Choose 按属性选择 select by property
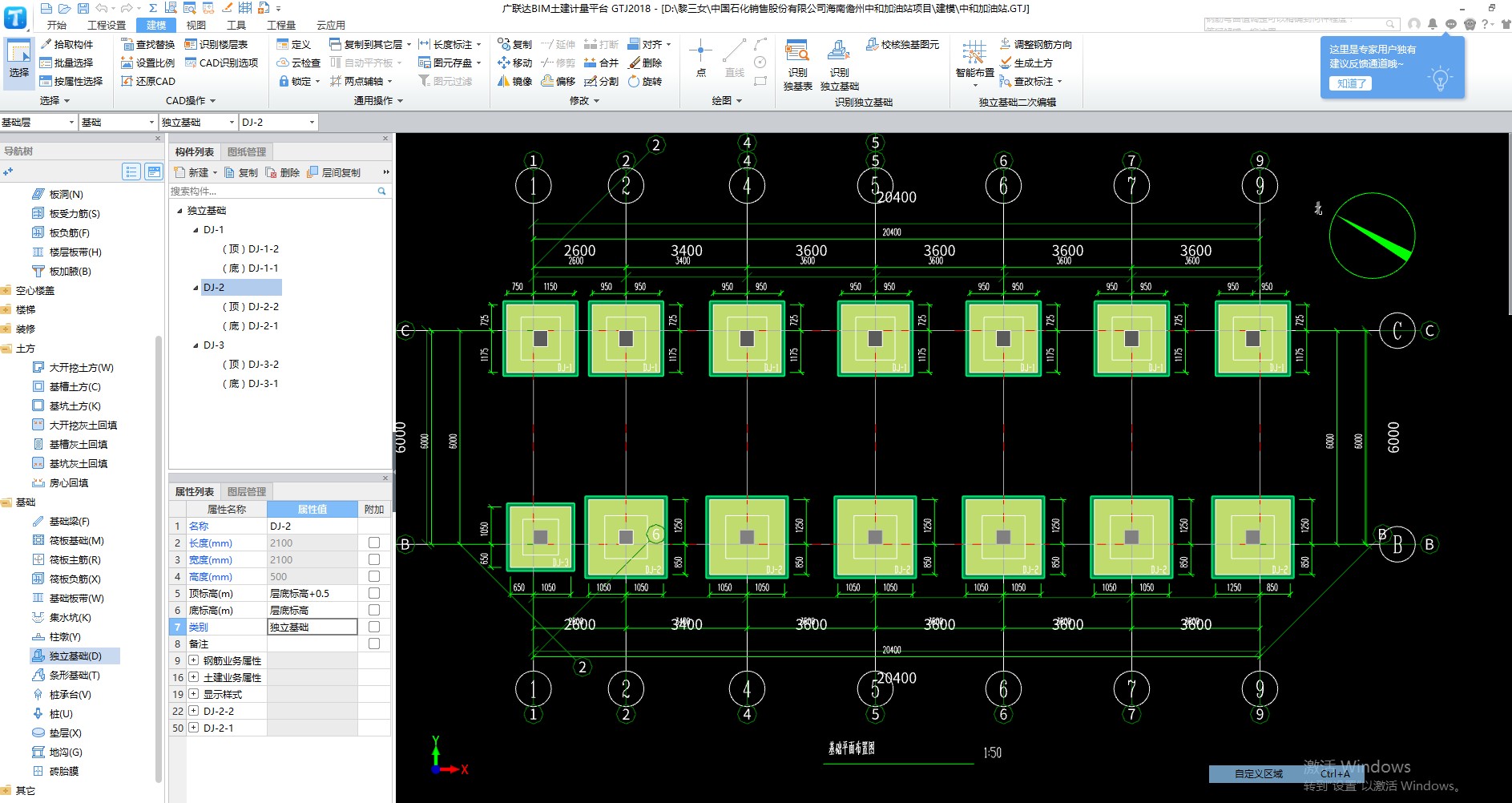The height and width of the screenshot is (803, 1512). pyautogui.click(x=71, y=81)
